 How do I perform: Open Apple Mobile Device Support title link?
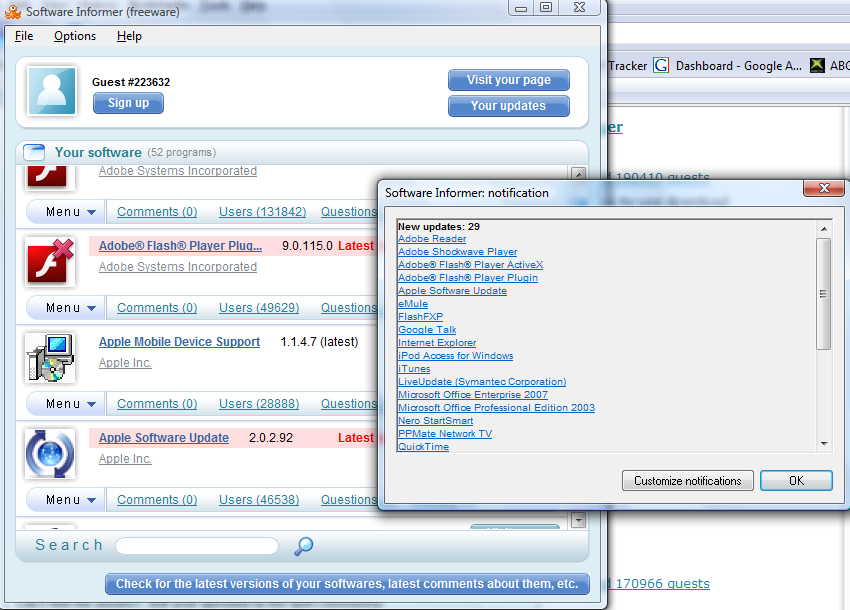coord(179,342)
